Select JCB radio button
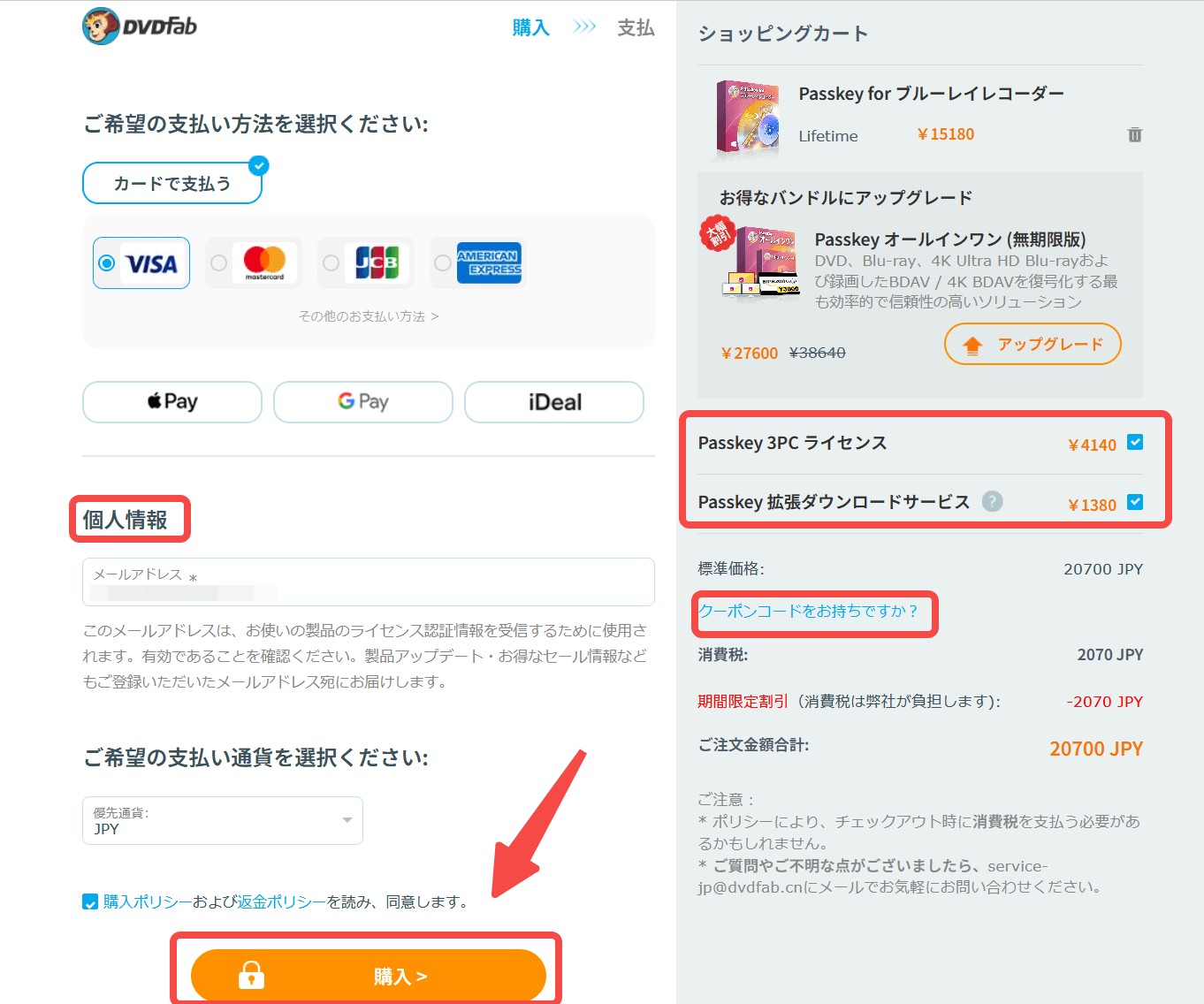The image size is (1204, 1004). [x=331, y=263]
